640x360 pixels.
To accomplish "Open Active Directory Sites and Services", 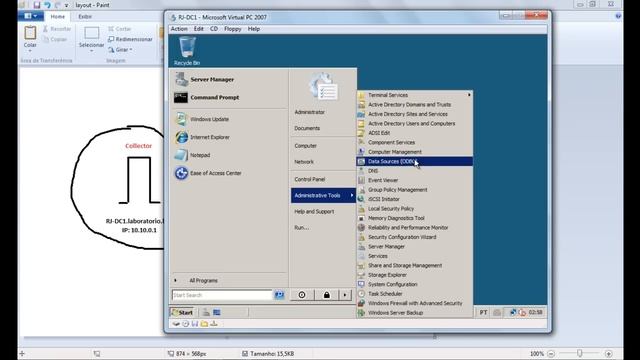I will point(415,114).
